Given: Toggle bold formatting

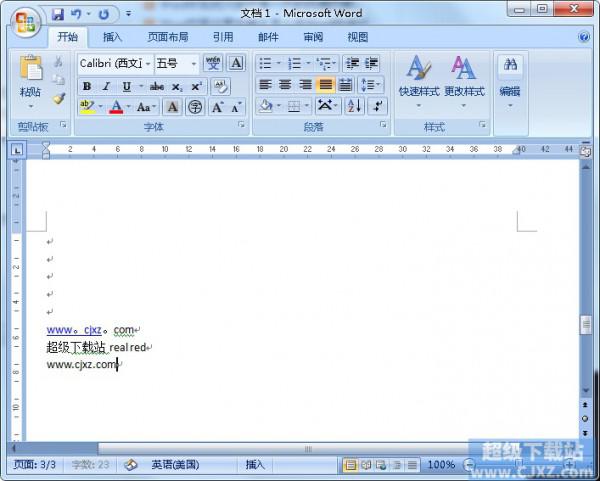Looking at the screenshot, I should pyautogui.click(x=87, y=86).
